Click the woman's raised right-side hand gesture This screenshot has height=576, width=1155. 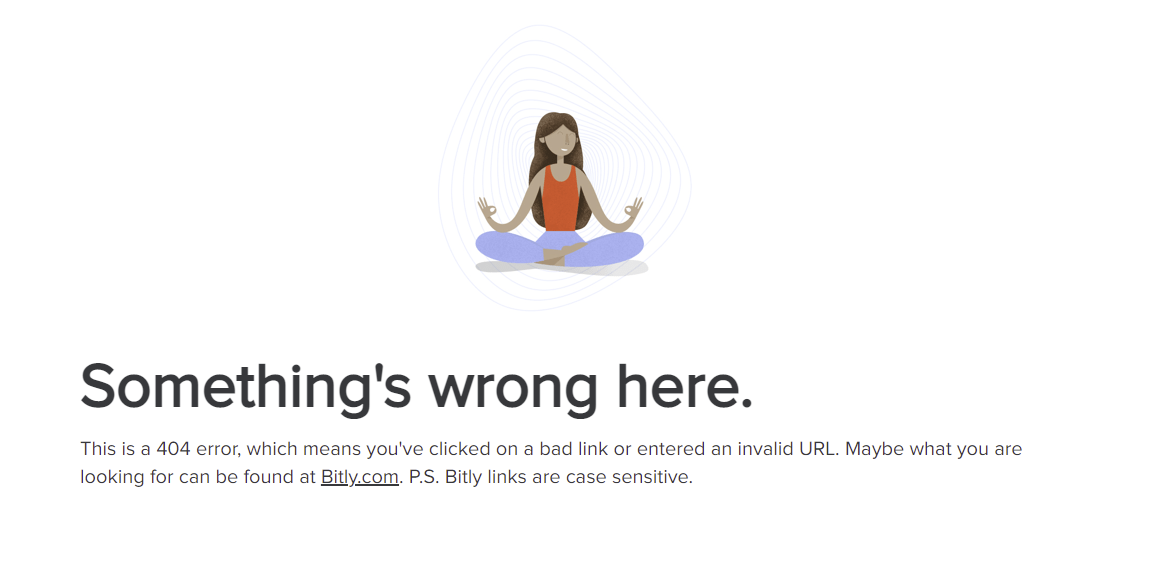click(633, 209)
